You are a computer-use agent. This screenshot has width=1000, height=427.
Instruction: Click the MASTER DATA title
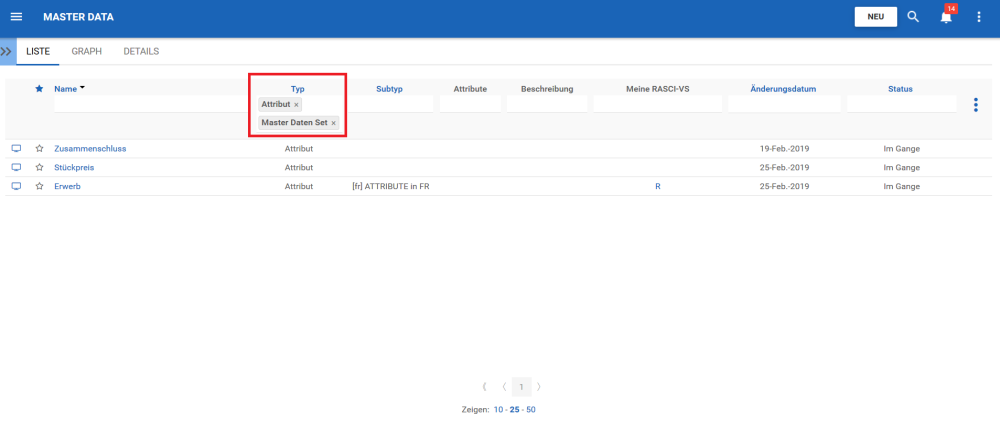[78, 17]
